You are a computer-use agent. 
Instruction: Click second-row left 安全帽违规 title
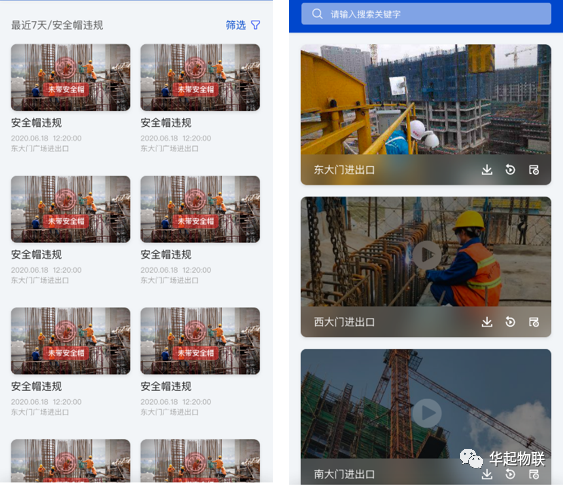pos(36,255)
